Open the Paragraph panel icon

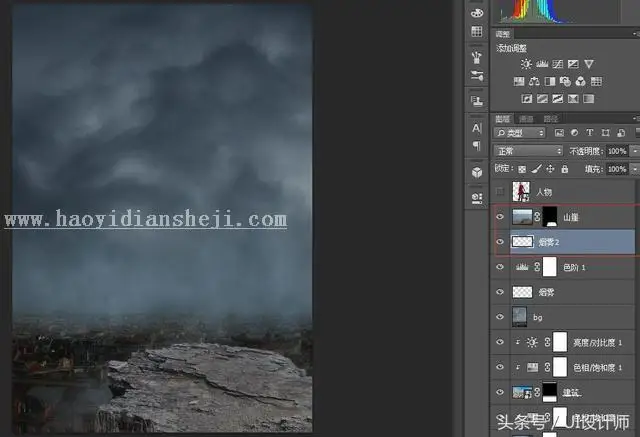(x=477, y=145)
